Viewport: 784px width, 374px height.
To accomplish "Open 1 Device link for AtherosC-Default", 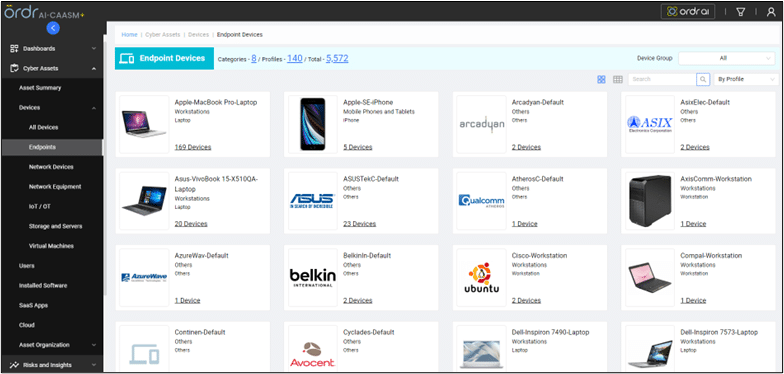I will [x=524, y=224].
